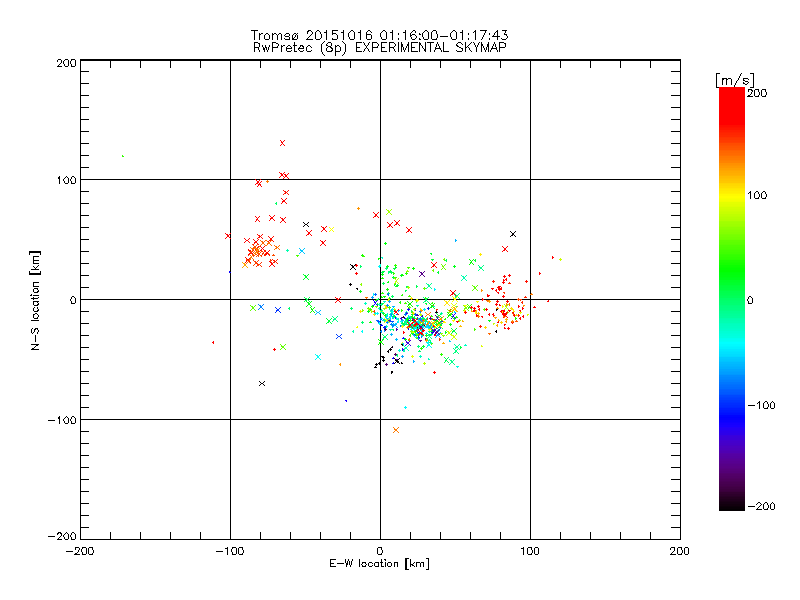Viewport: 800px width, 600px height.
Task: Click the y-axis tick label '-200'
Action: (62, 536)
